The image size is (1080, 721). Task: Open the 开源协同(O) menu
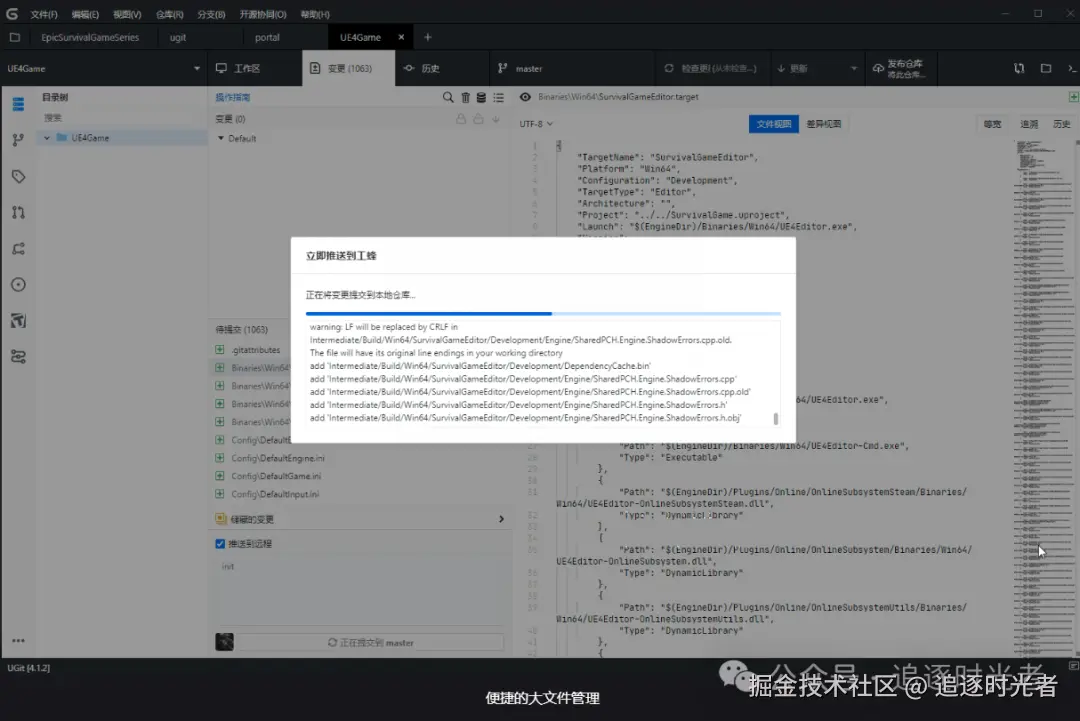click(262, 14)
